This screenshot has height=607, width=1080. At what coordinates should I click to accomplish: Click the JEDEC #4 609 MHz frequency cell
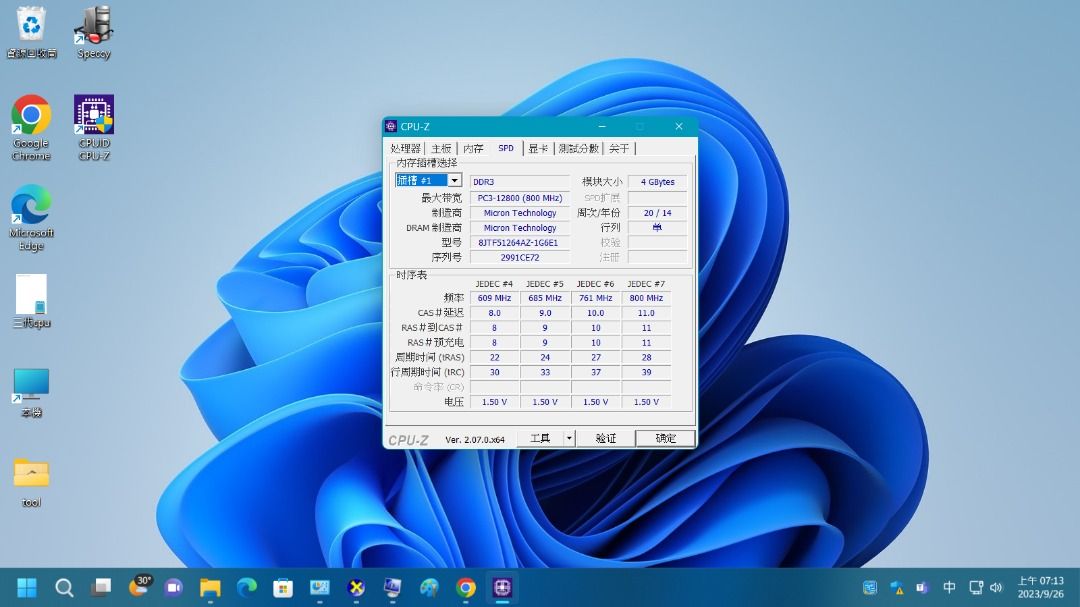[x=494, y=298]
